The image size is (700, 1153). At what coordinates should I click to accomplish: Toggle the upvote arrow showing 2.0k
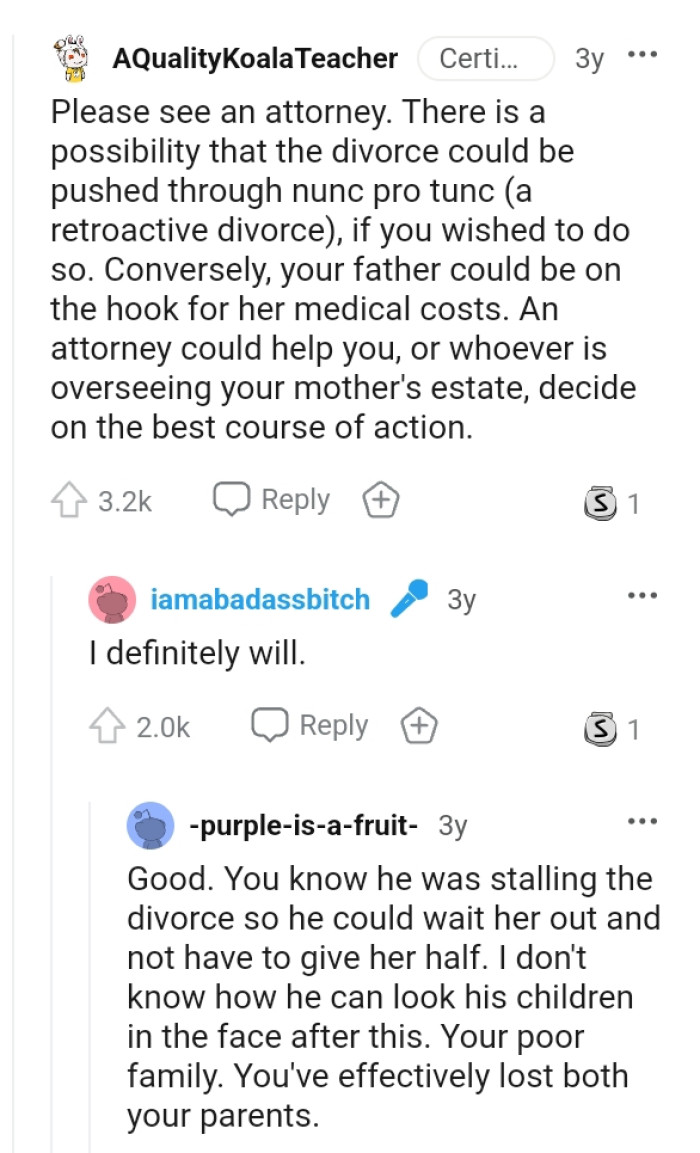105,725
